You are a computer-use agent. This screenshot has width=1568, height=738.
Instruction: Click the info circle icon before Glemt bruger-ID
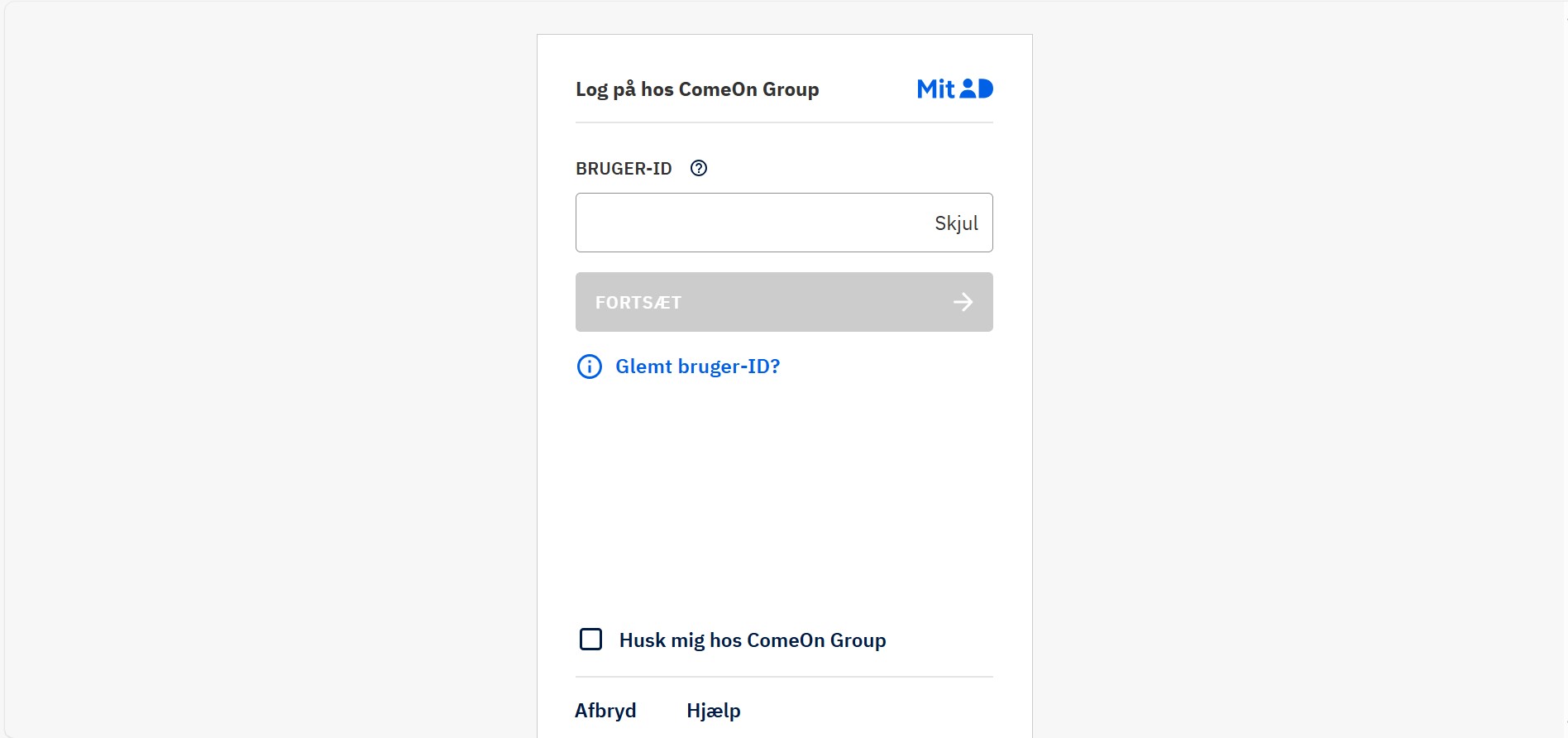(x=590, y=367)
